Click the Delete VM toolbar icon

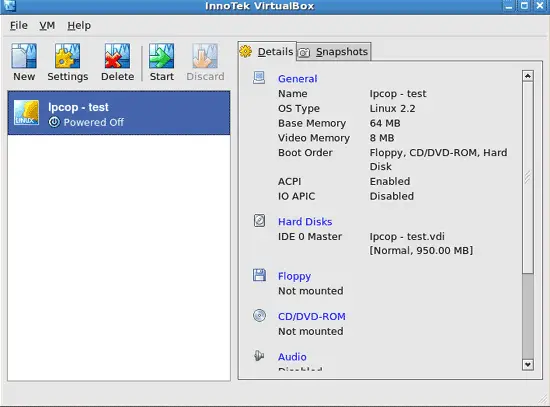117,56
